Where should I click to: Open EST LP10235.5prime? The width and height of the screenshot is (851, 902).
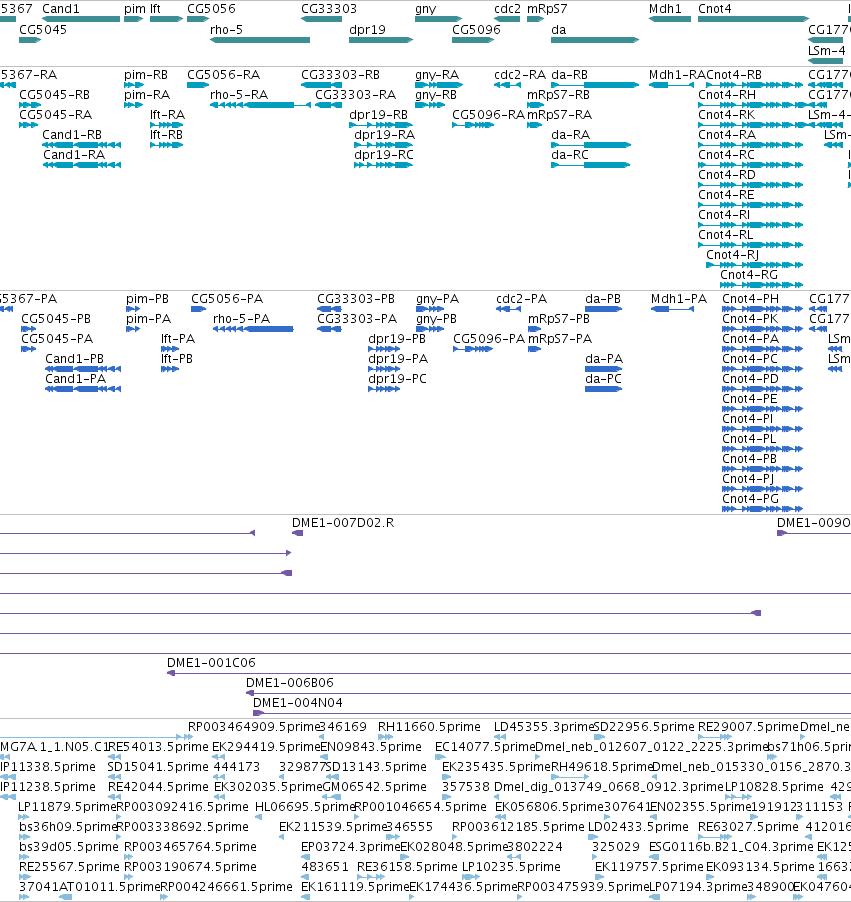click(511, 866)
